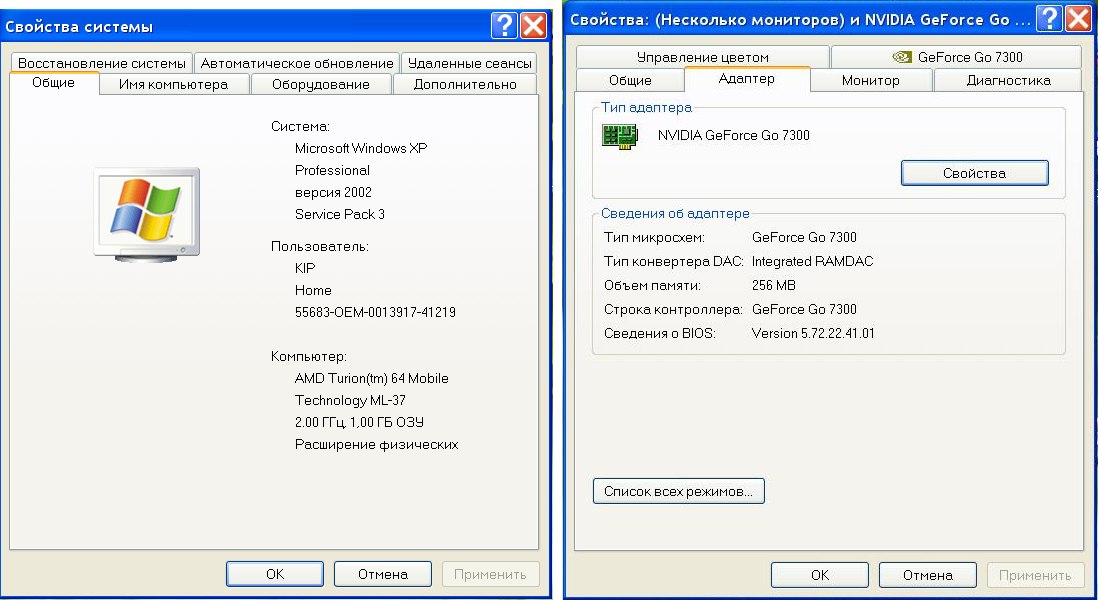Click the Расширение физических line

point(376,444)
